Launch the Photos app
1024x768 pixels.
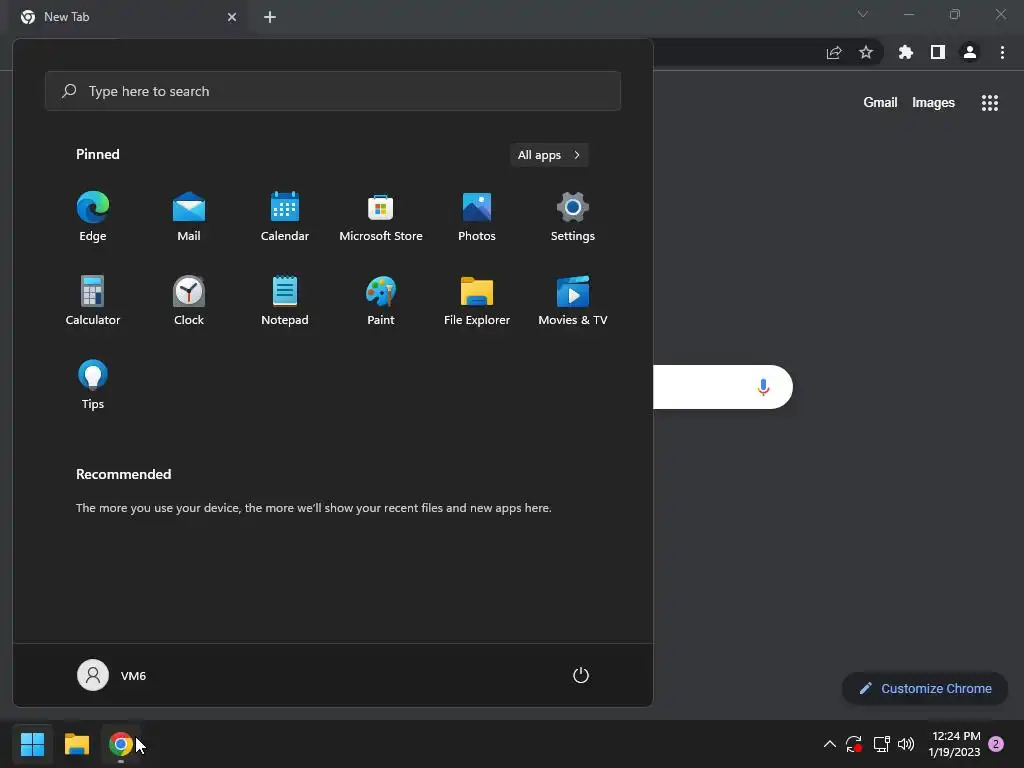click(x=477, y=217)
